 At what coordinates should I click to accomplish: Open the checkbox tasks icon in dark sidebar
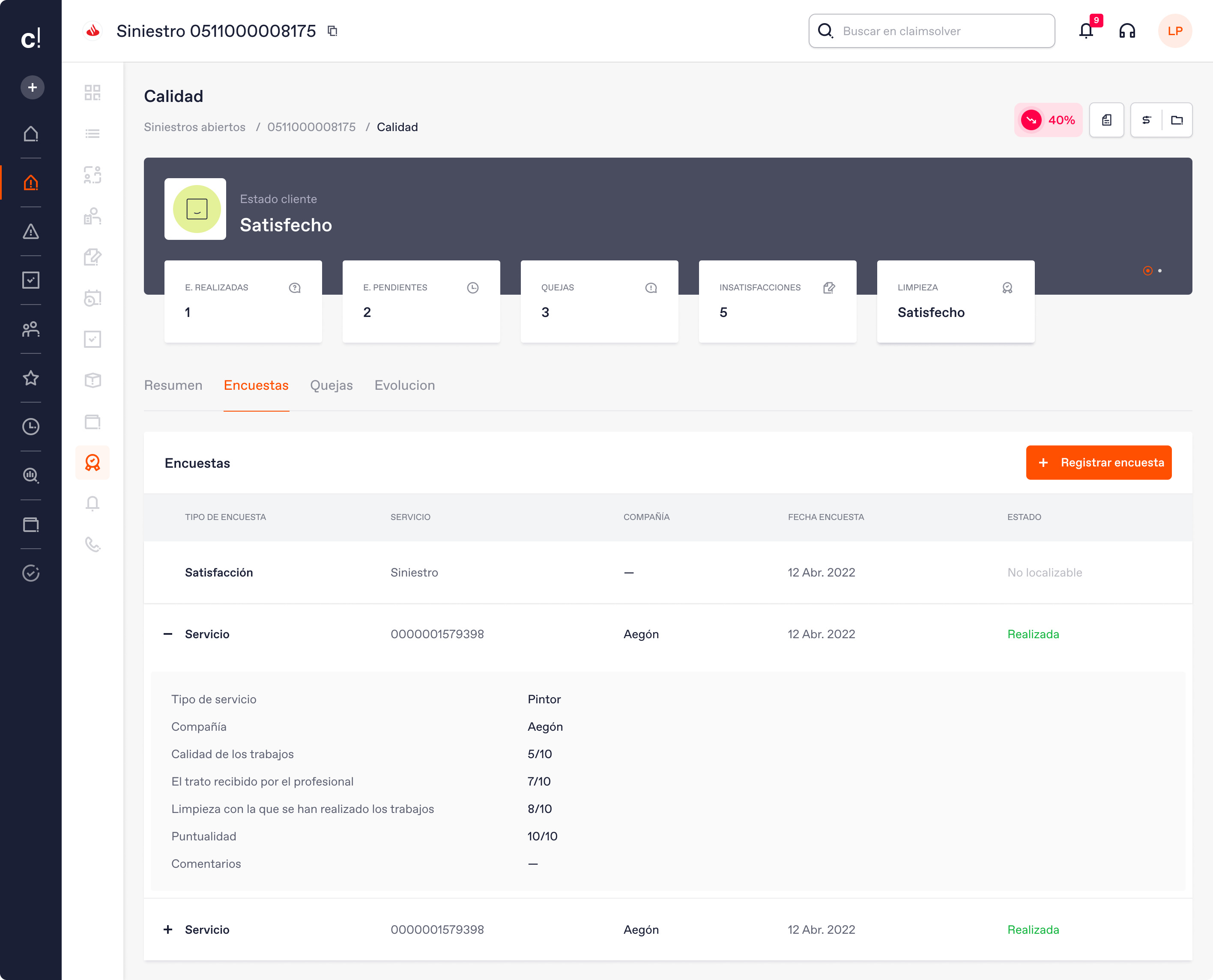31,280
